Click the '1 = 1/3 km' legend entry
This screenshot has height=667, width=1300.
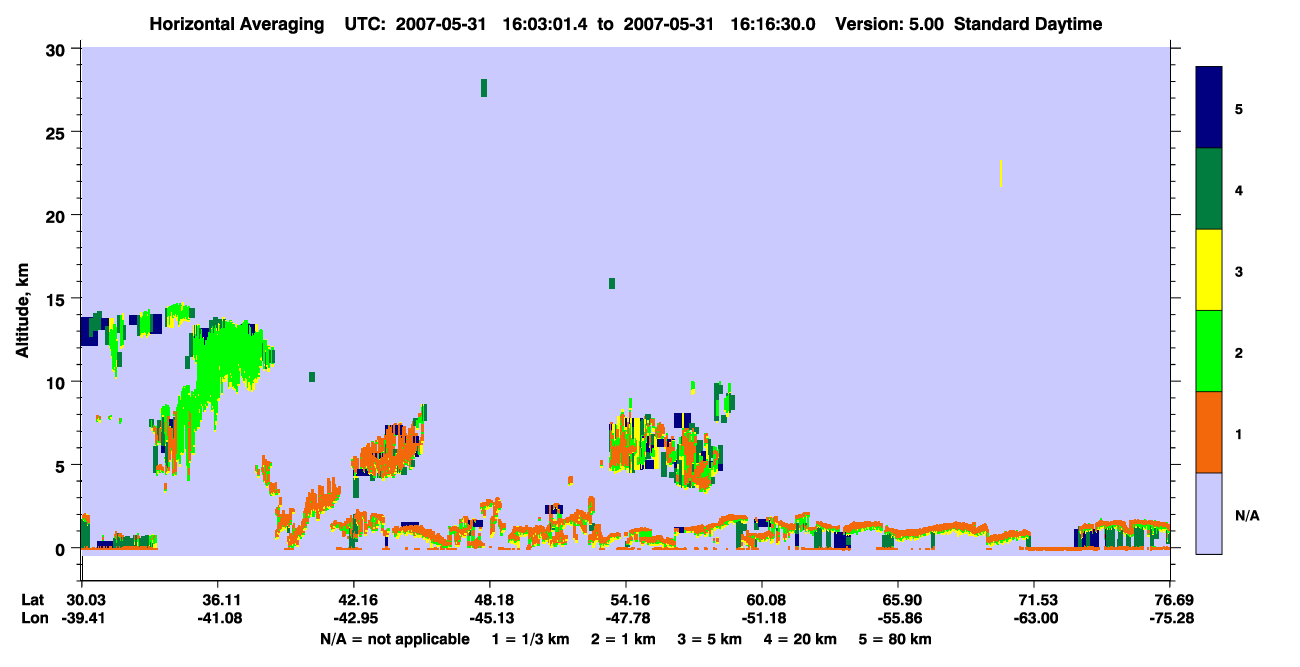529,639
